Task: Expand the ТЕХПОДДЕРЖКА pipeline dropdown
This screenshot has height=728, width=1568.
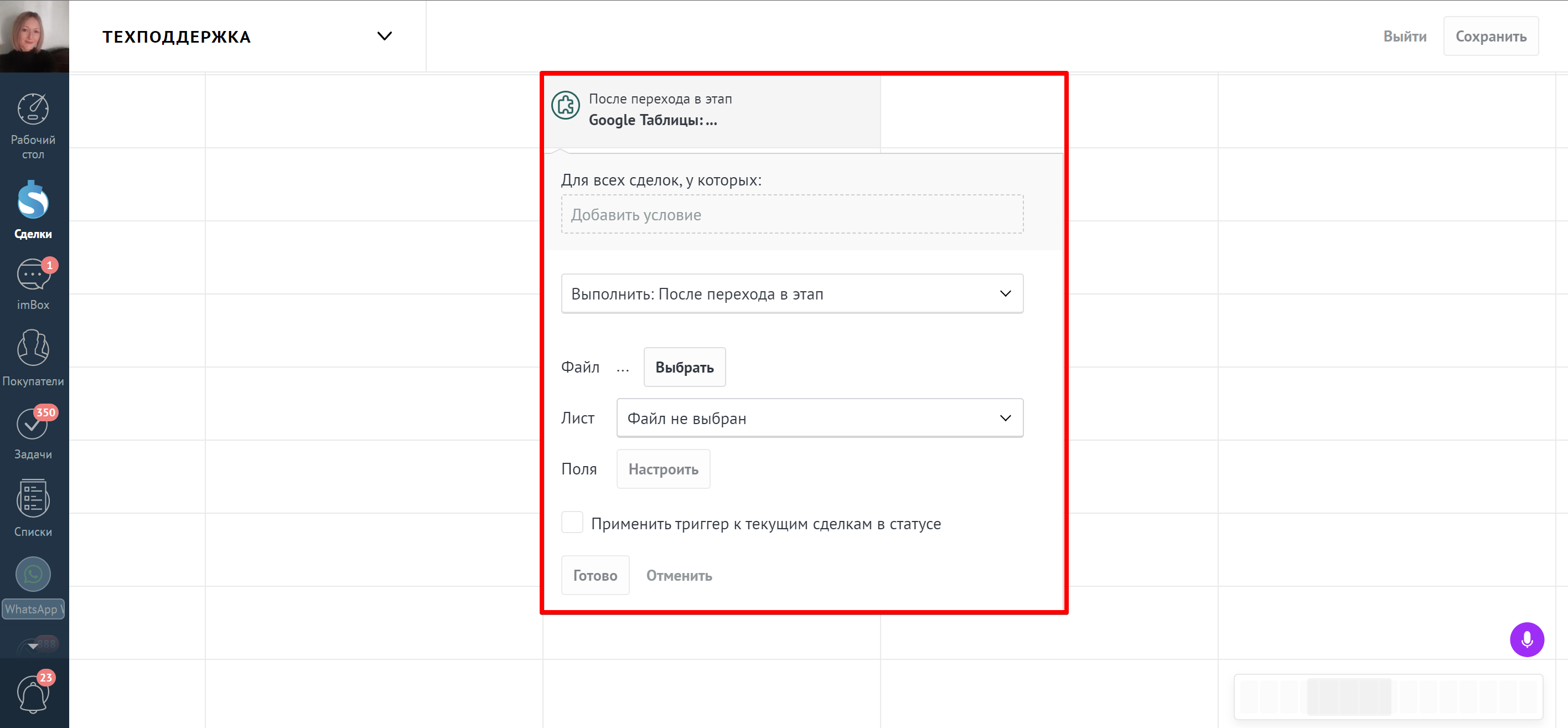Action: (384, 36)
